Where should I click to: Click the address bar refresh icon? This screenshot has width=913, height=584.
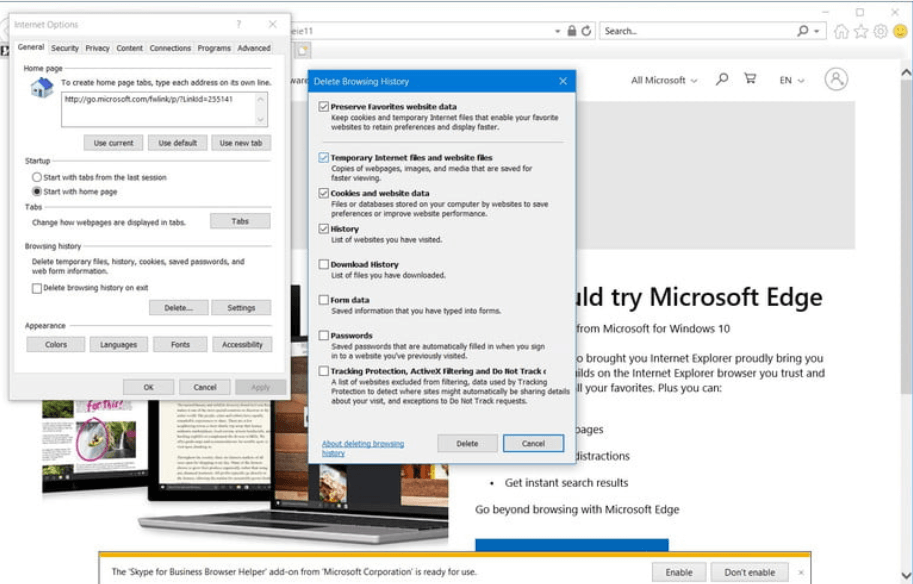pos(586,31)
